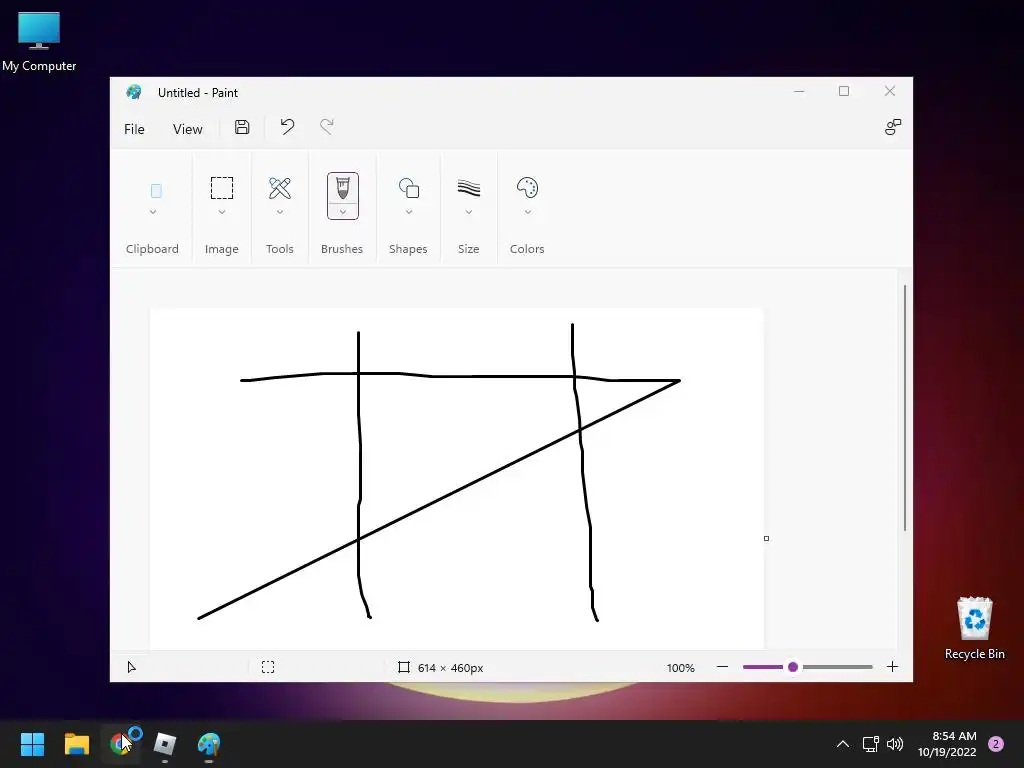
Task: Click the Clipboard label
Action: click(x=152, y=249)
